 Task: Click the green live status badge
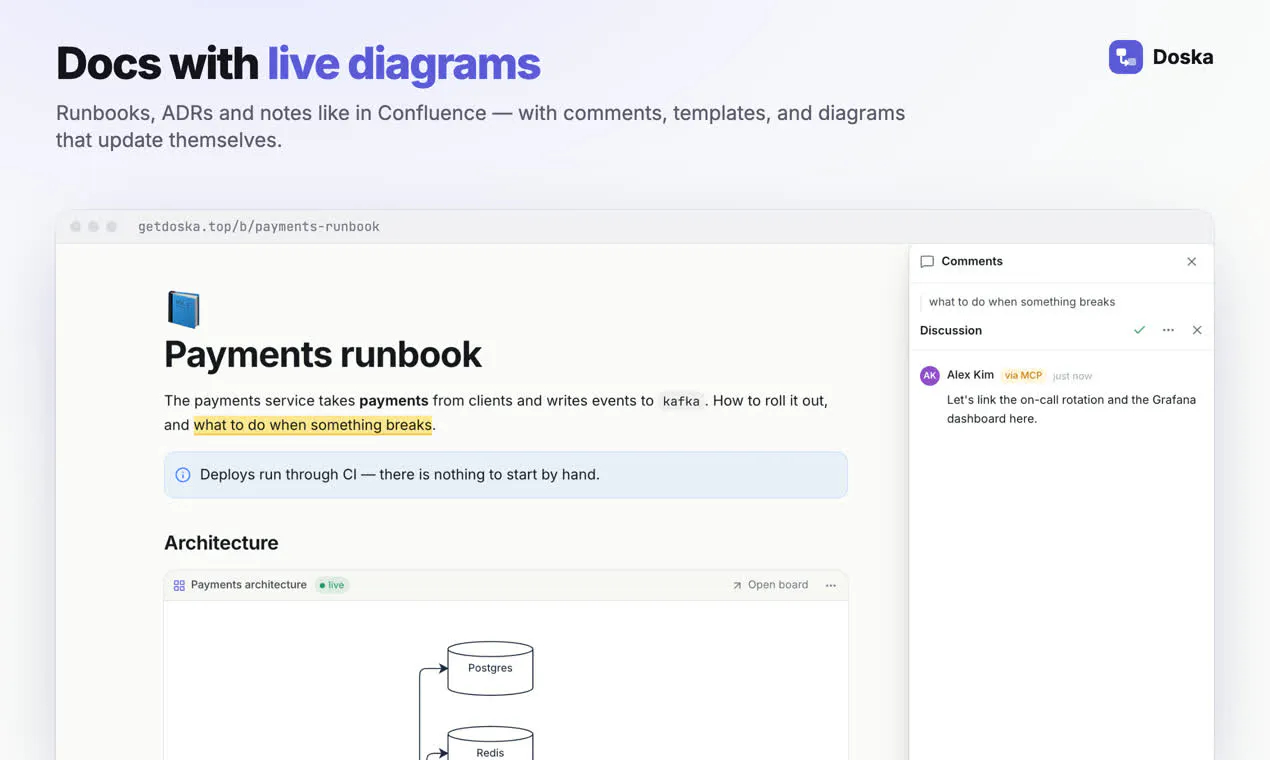[x=332, y=585]
